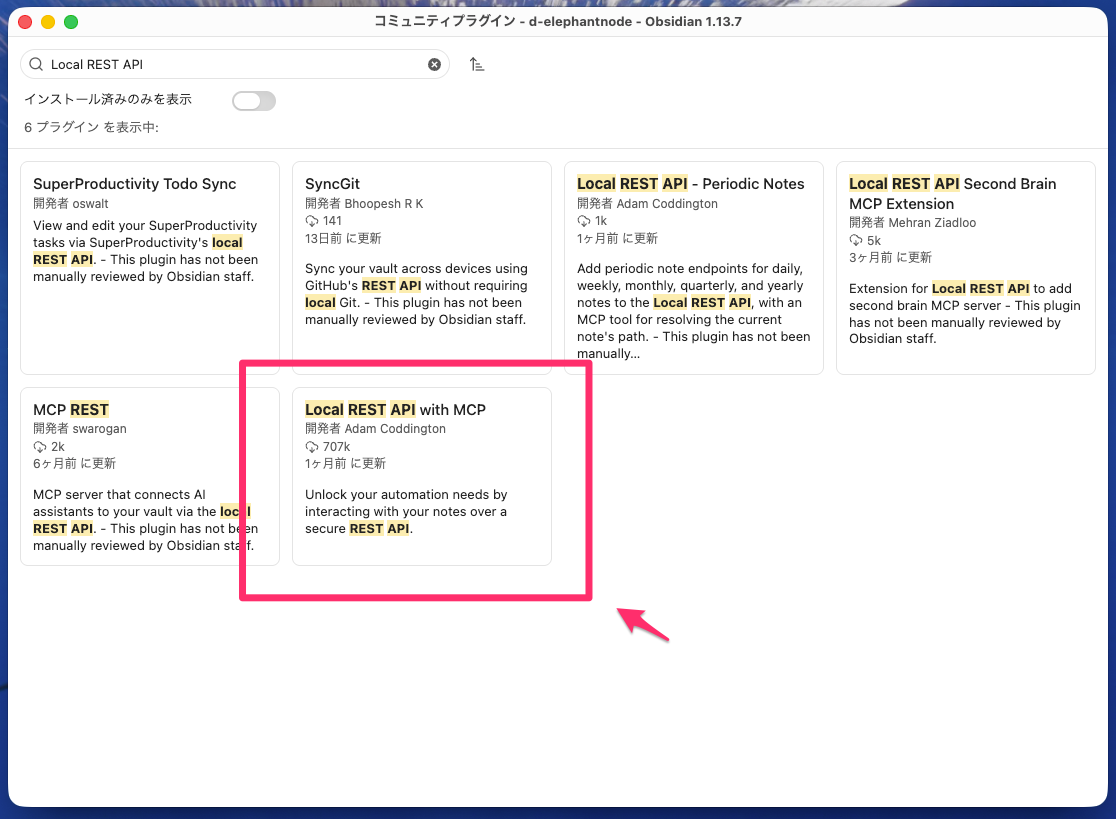Image resolution: width=1116 pixels, height=819 pixels.
Task: Click 'View and edit your SuperProductivity' description
Action: pos(145,251)
